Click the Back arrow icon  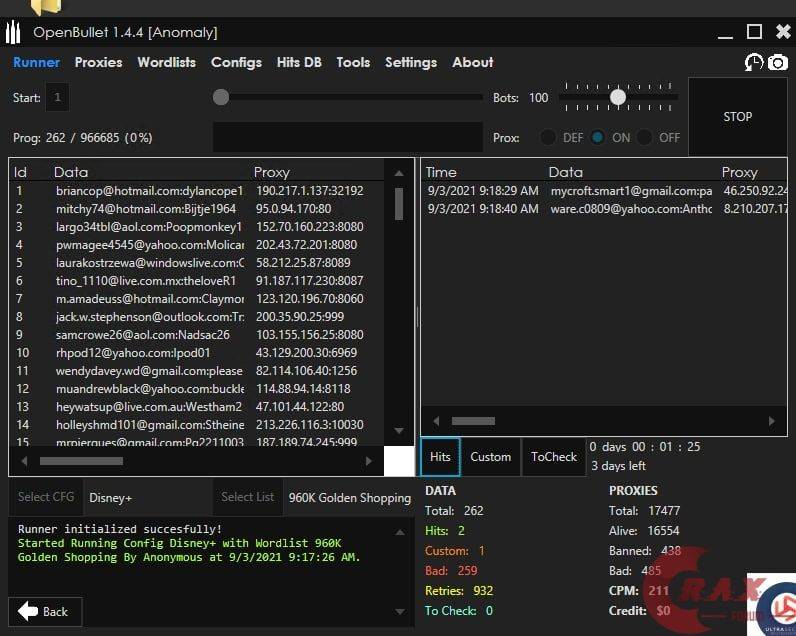coord(28,611)
